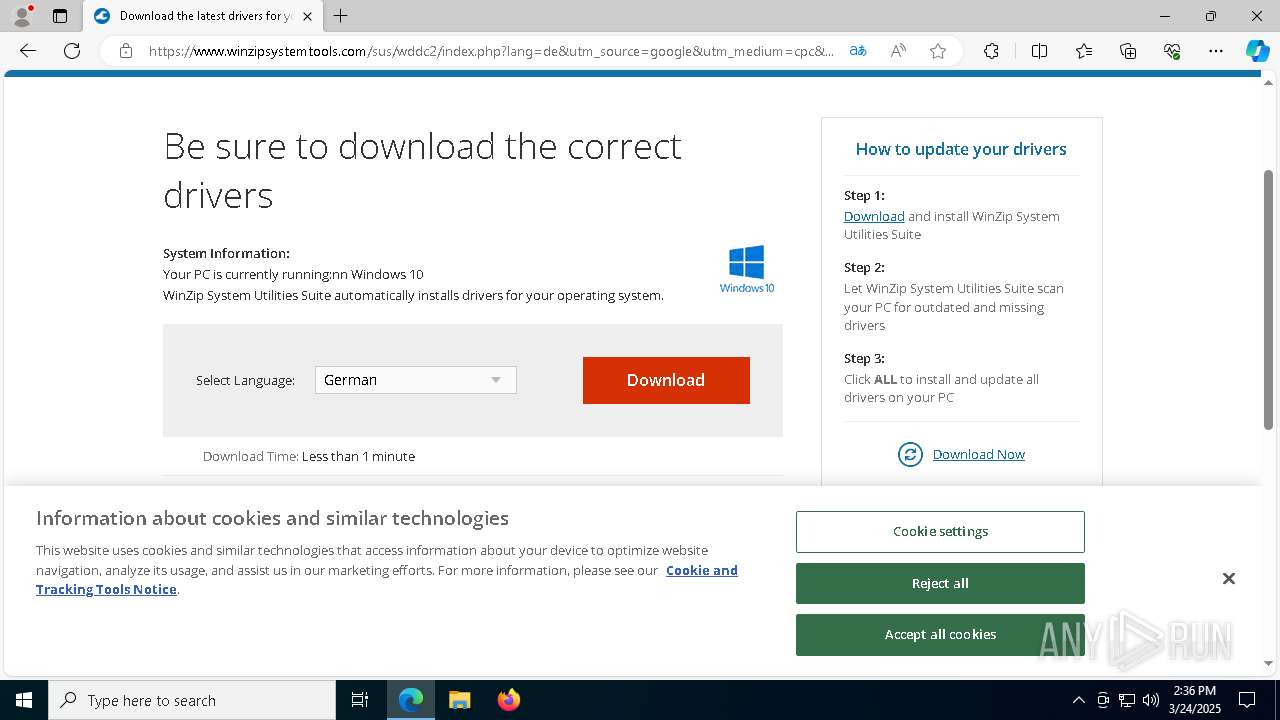Screen dimensions: 1280x720
Task: Click the scrollbar up arrow
Action: point(1268,82)
